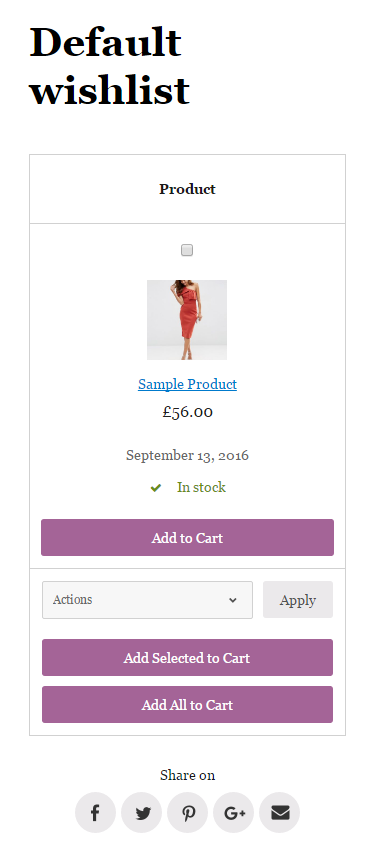This screenshot has width=374, height=857.
Task: Click Add Selected to Cart
Action: pos(188,658)
